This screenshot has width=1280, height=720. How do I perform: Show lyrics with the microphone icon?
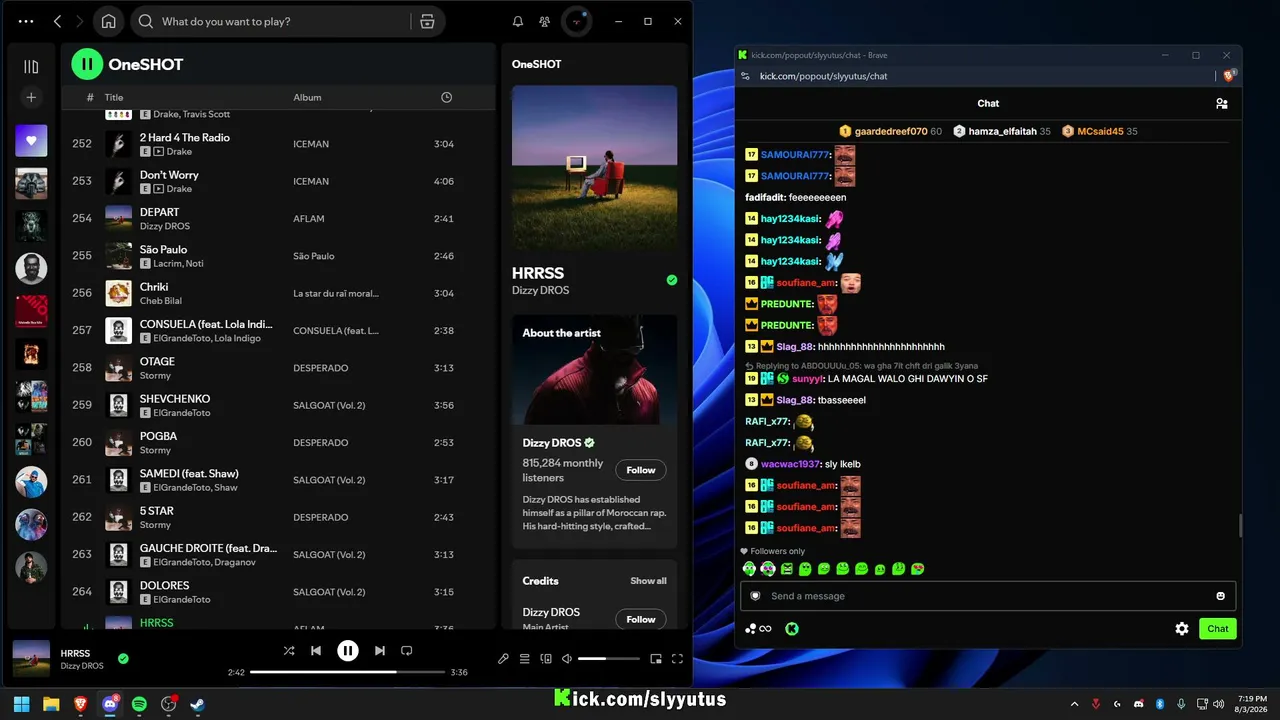[x=503, y=659]
